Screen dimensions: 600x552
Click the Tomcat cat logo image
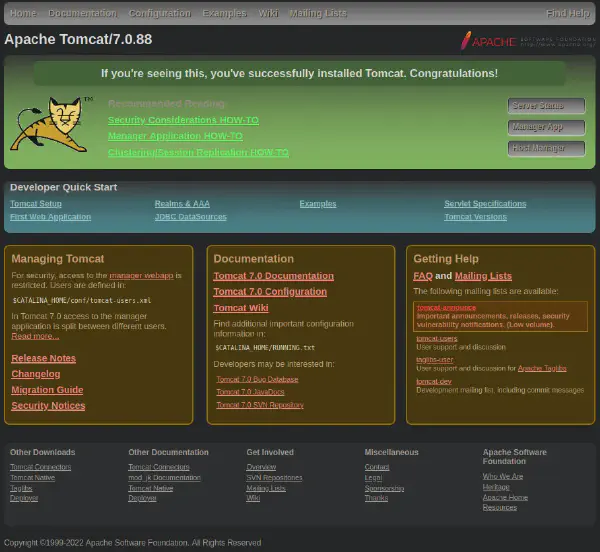(52, 124)
